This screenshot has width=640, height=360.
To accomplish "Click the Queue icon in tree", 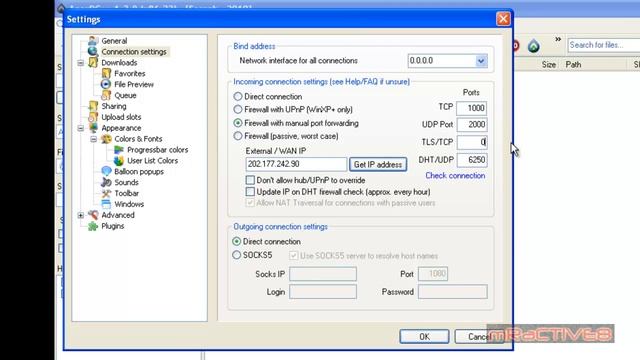I will coord(106,95).
